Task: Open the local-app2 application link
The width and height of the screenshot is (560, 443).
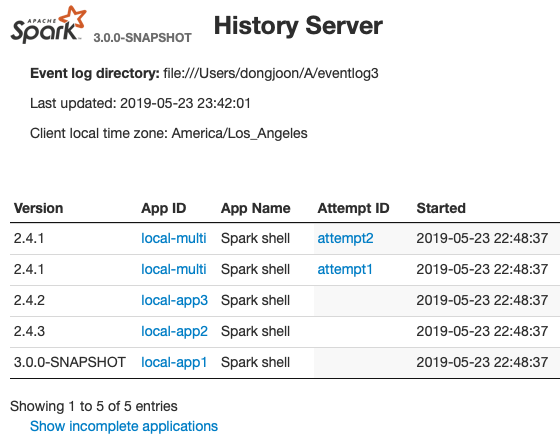Action: click(x=174, y=332)
